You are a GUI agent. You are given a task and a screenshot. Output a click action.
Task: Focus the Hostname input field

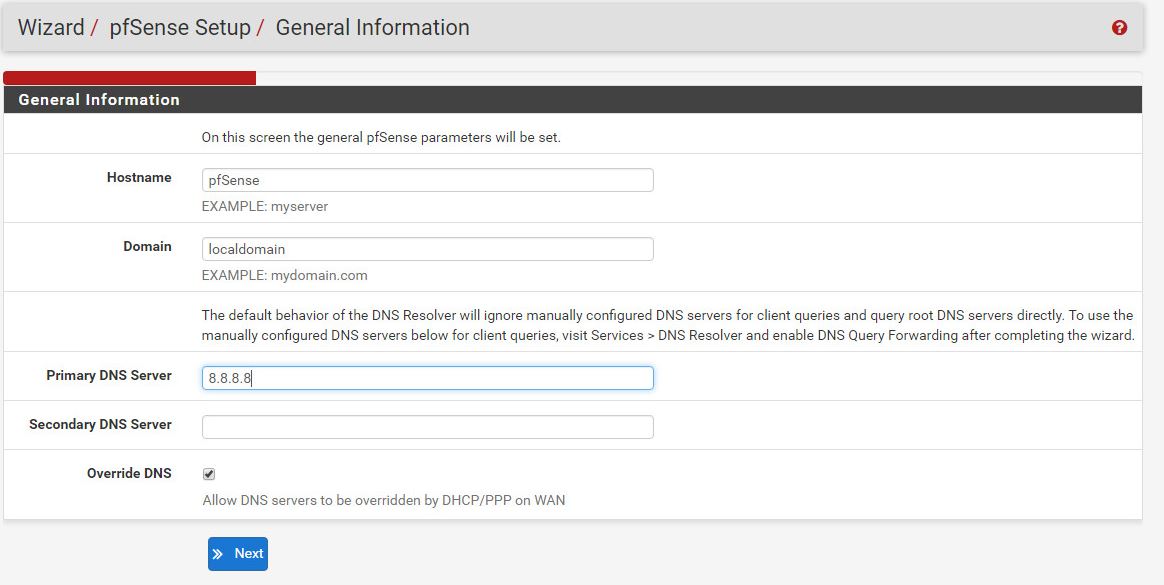[x=428, y=180]
